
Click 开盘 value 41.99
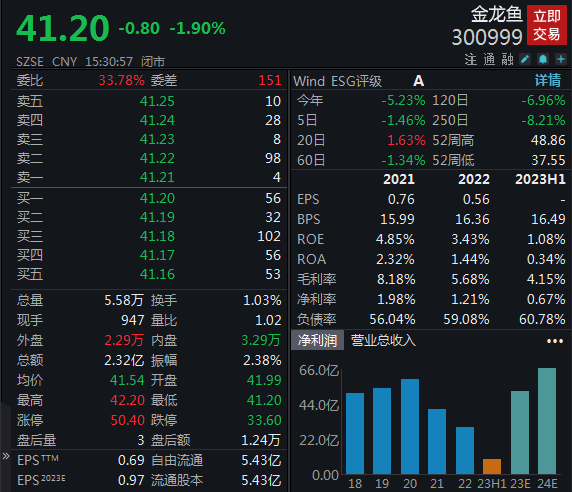(x=264, y=380)
